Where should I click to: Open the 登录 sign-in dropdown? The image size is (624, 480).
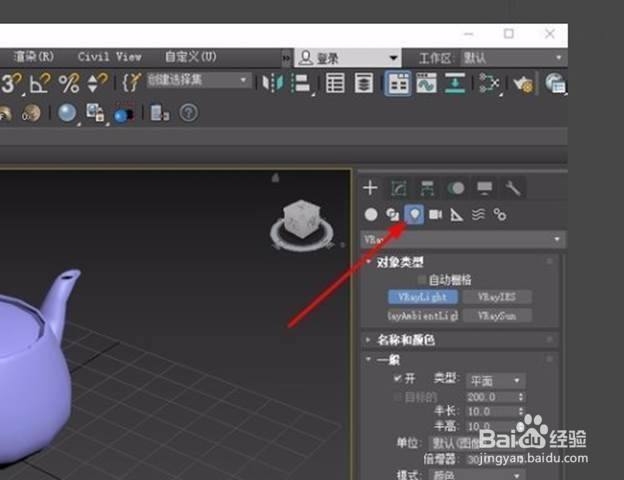348,59
